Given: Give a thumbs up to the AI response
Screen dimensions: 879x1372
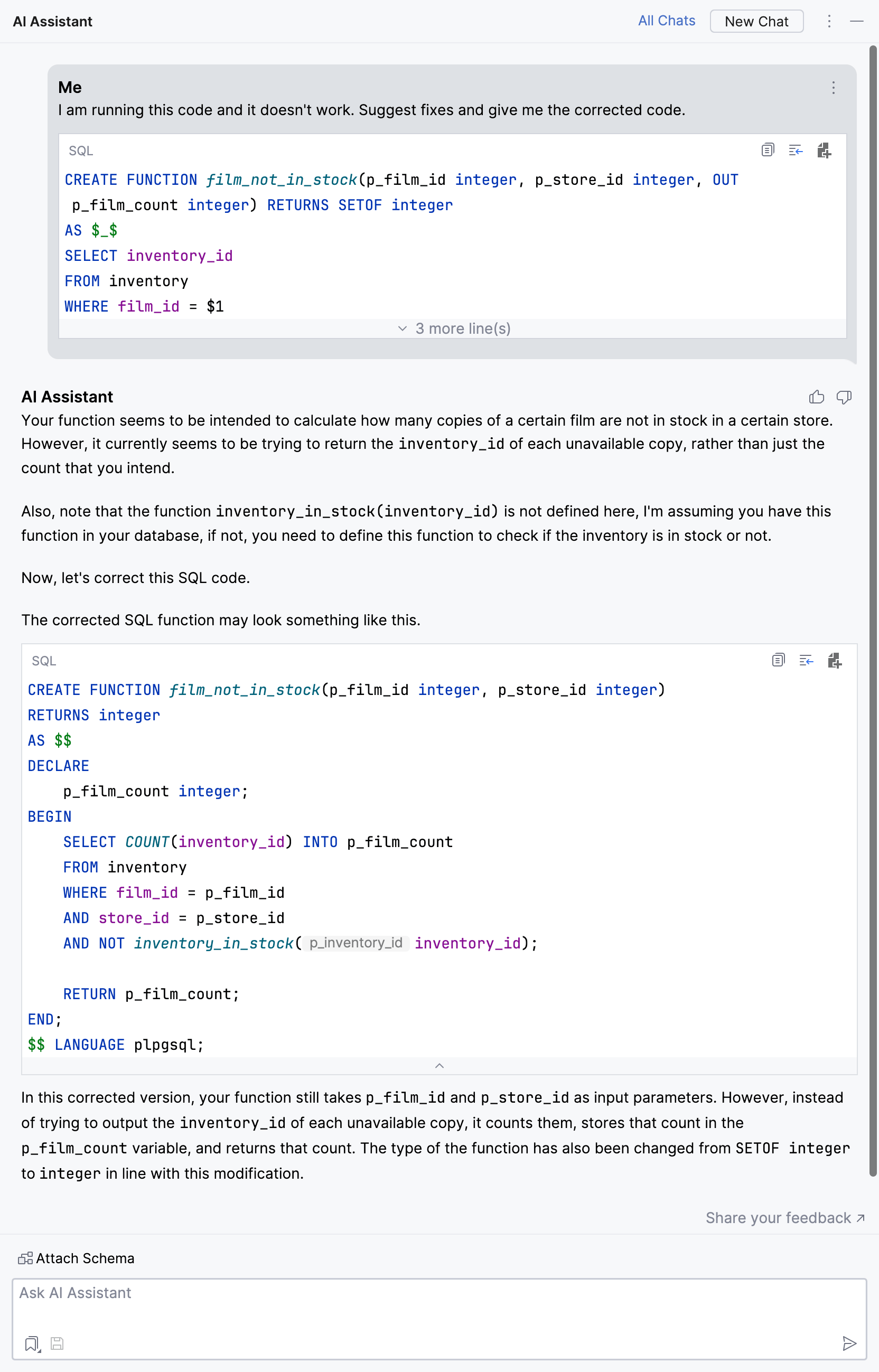Looking at the screenshot, I should [x=817, y=397].
